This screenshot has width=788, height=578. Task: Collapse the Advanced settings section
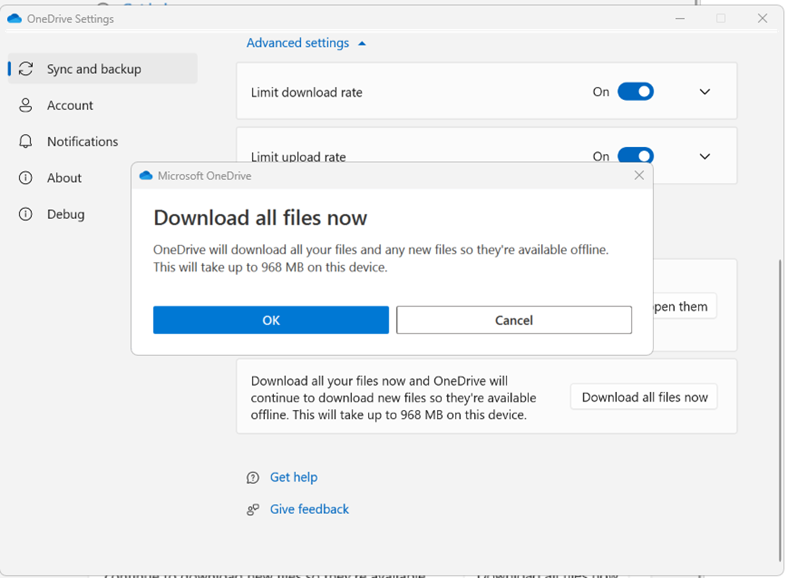(x=306, y=43)
